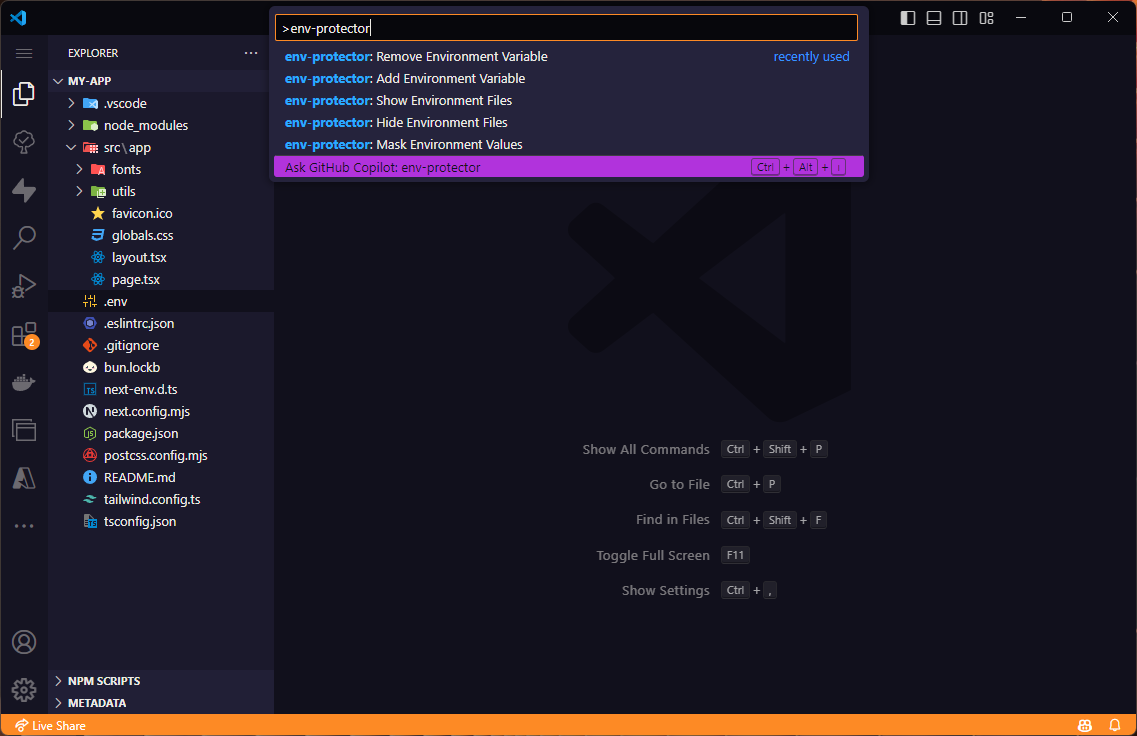Select the .env file
Viewport: 1137px width, 736px height.
161,302
